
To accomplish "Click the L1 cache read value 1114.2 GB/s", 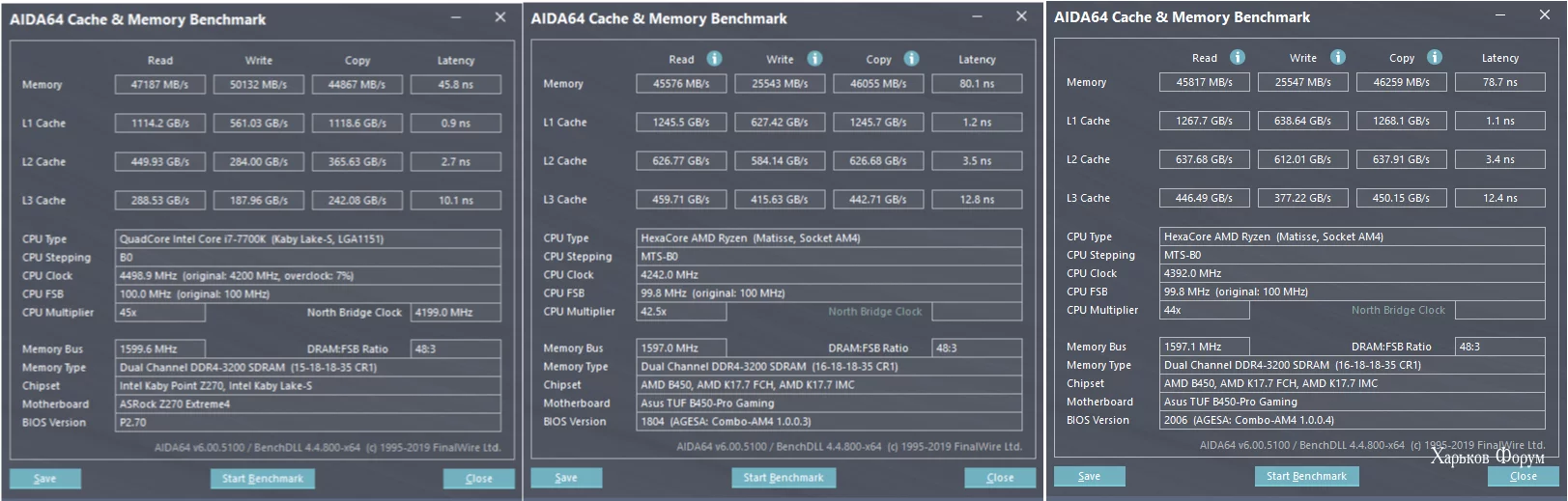I will [x=160, y=124].
